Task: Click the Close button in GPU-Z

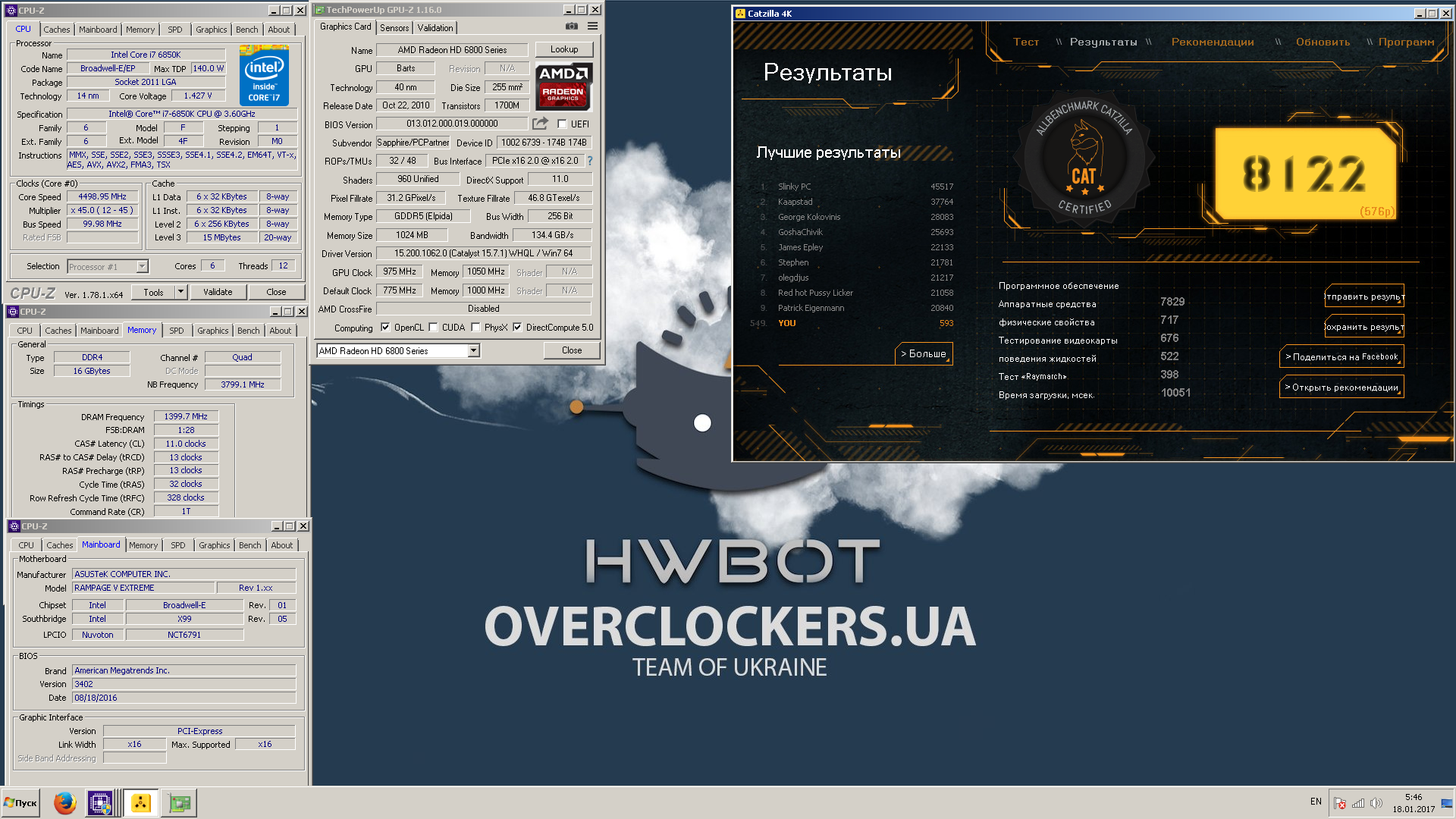Action: pyautogui.click(x=572, y=350)
